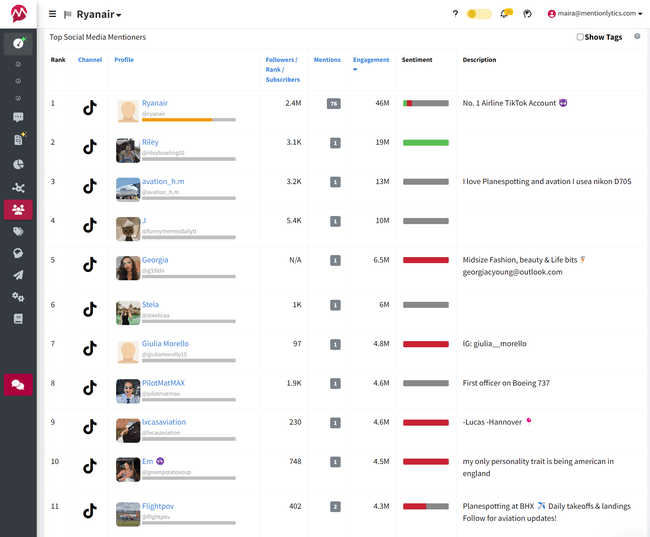Open the network nodes sidebar icon
This screenshot has height=537, width=650.
(18, 188)
